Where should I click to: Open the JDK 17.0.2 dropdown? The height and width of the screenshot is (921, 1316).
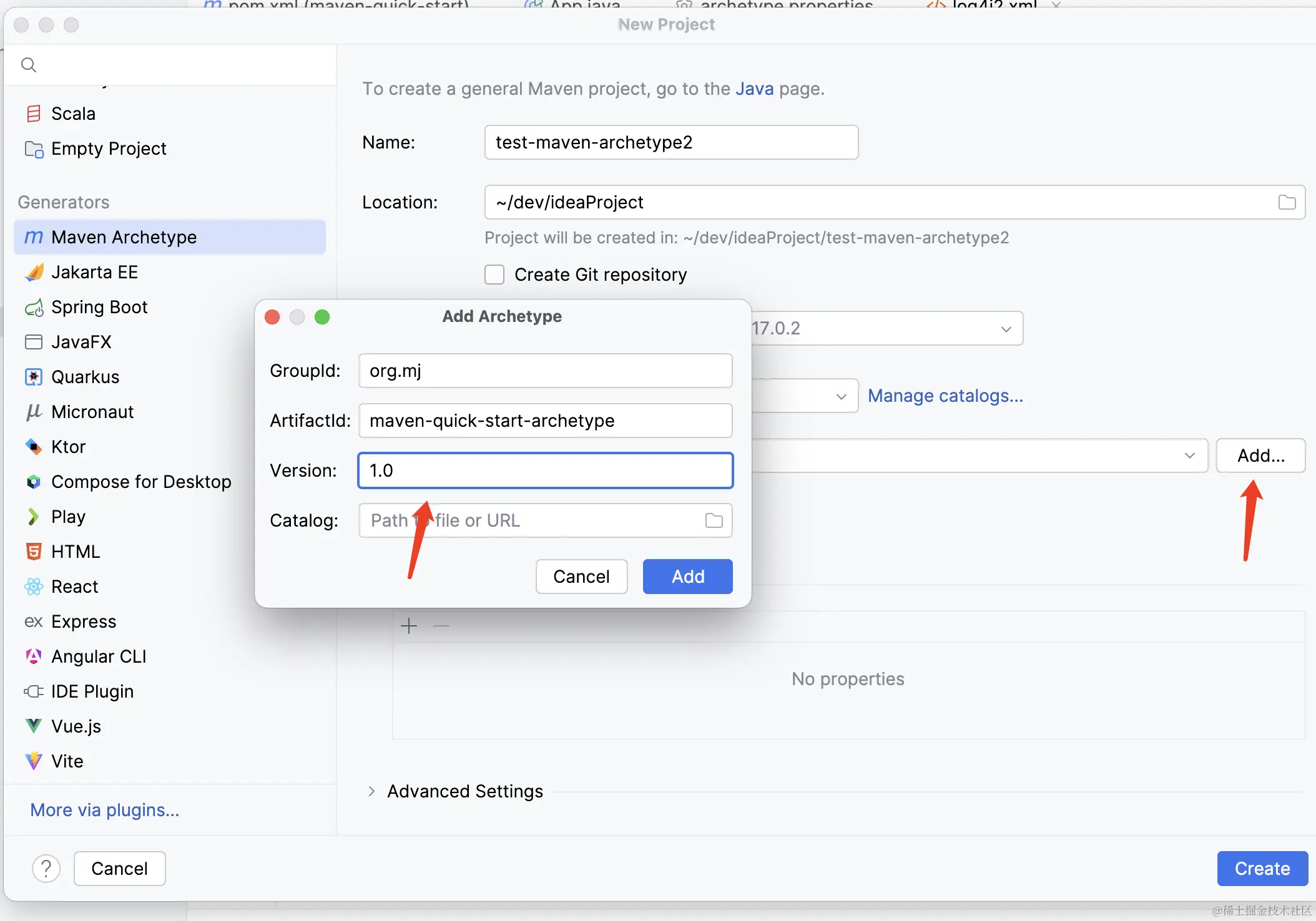click(1006, 329)
